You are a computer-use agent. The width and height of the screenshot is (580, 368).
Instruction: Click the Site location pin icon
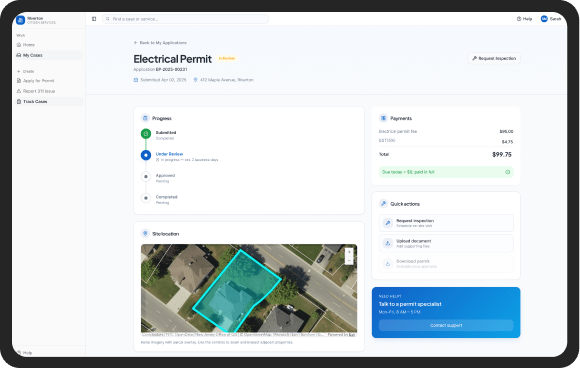point(145,234)
